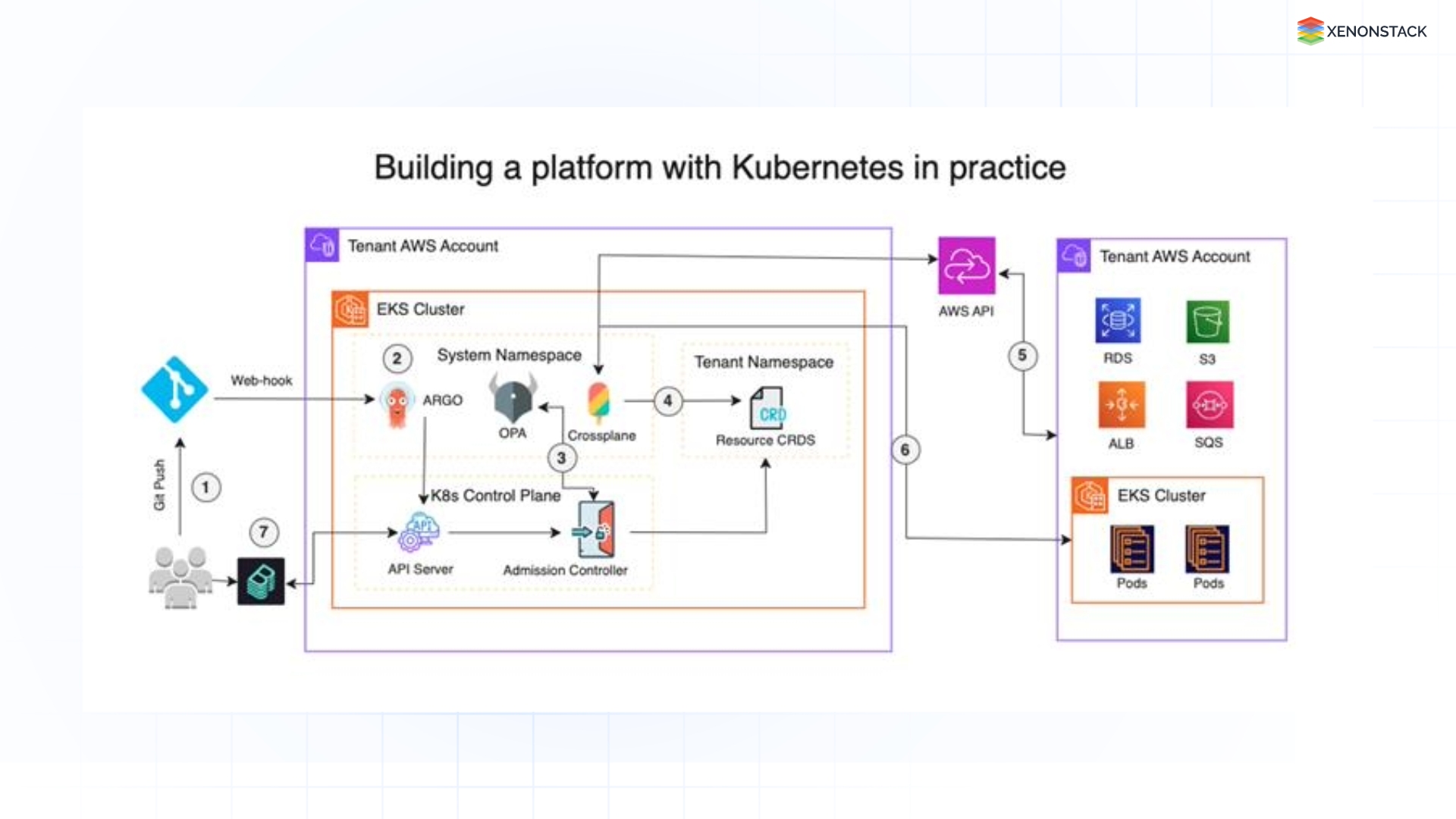Select the 'System Namespace' label
The width and height of the screenshot is (1456, 819).
[509, 355]
